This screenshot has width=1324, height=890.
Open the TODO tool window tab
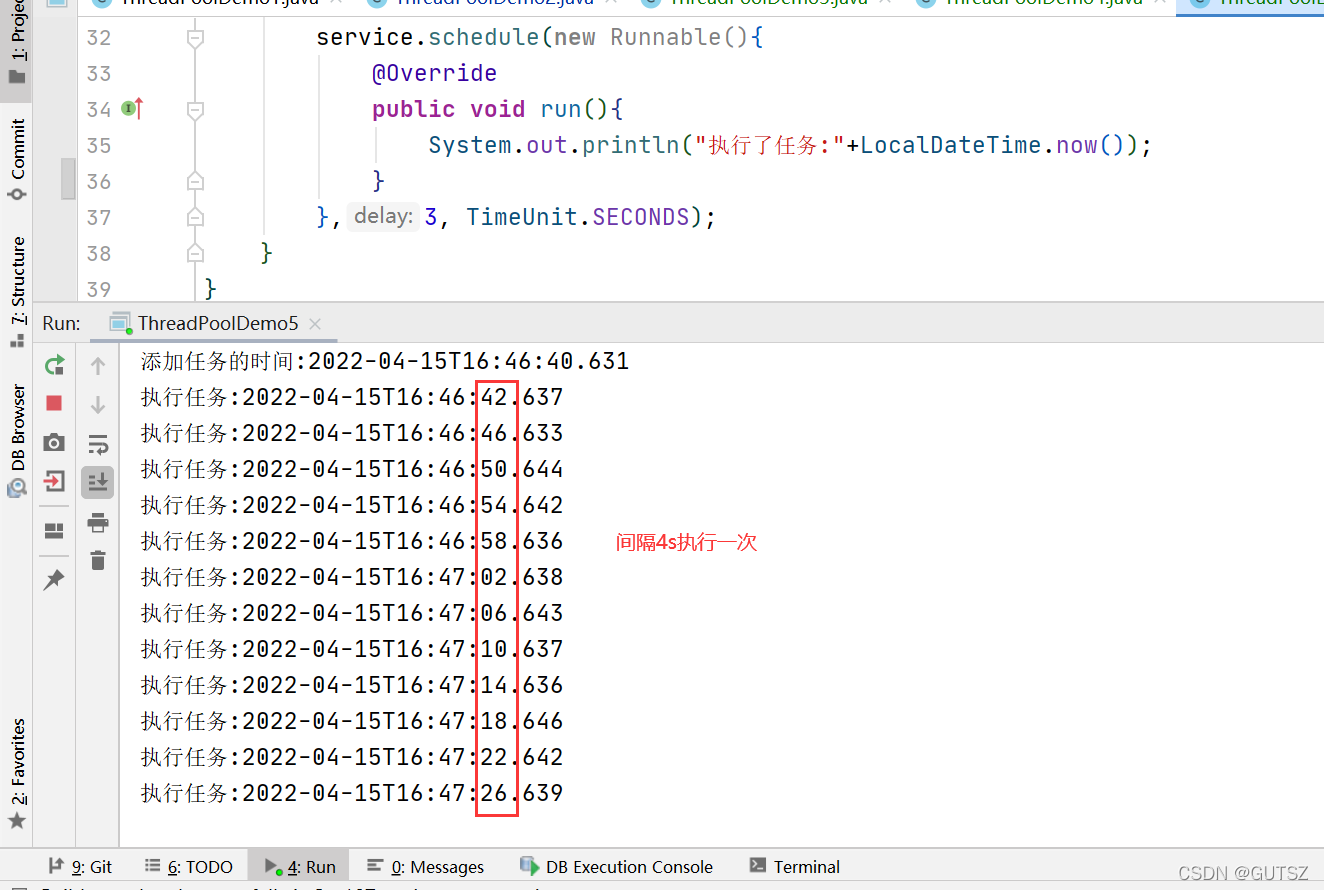pyautogui.click(x=188, y=867)
